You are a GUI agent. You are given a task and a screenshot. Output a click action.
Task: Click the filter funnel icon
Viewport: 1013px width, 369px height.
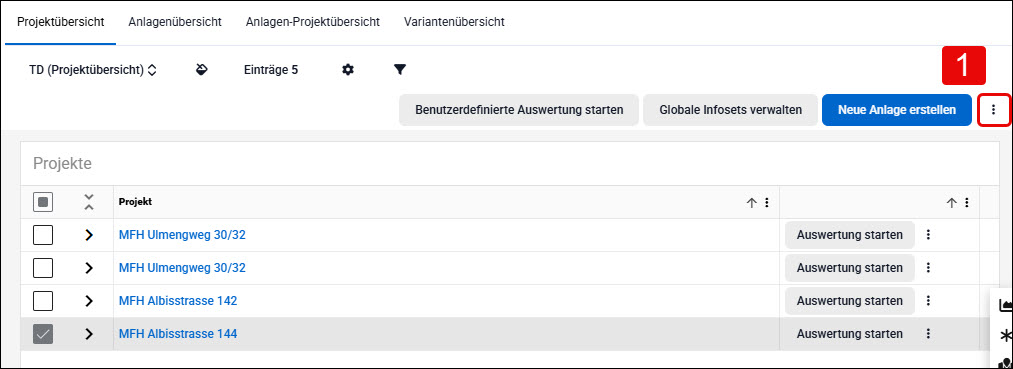point(400,70)
